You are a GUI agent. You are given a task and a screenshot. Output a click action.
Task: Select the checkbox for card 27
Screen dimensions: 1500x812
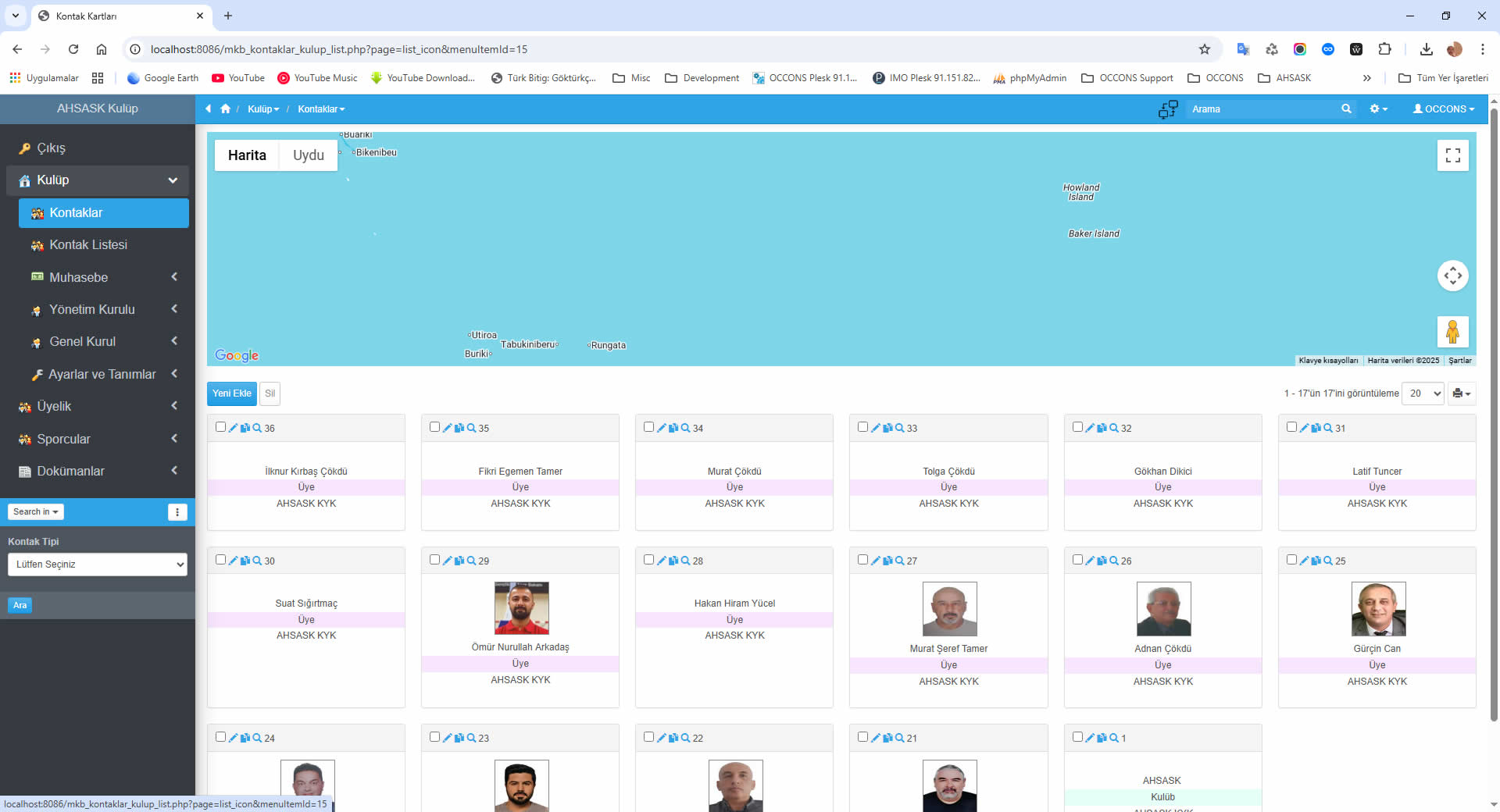pos(862,560)
